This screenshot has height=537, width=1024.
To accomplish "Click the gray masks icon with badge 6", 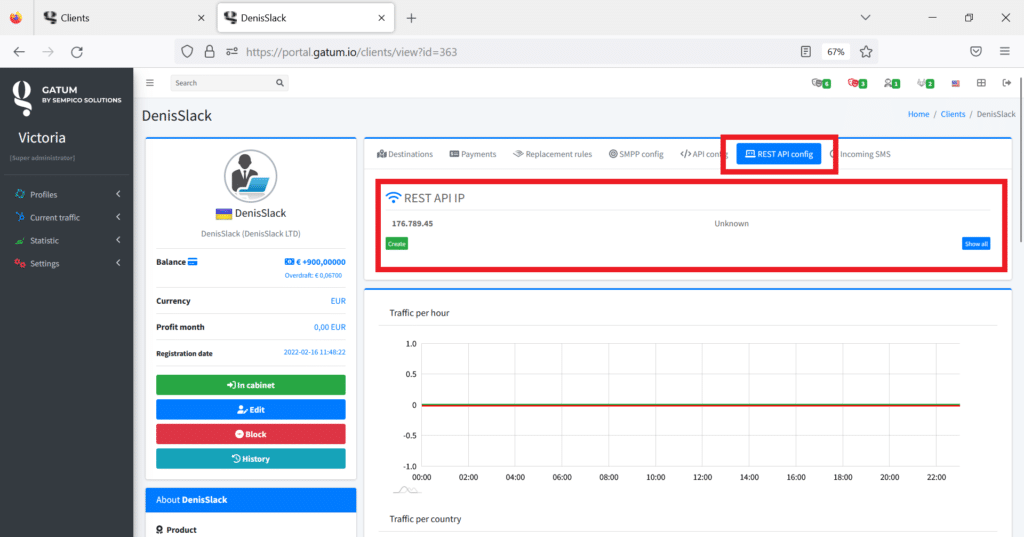I will pos(821,83).
